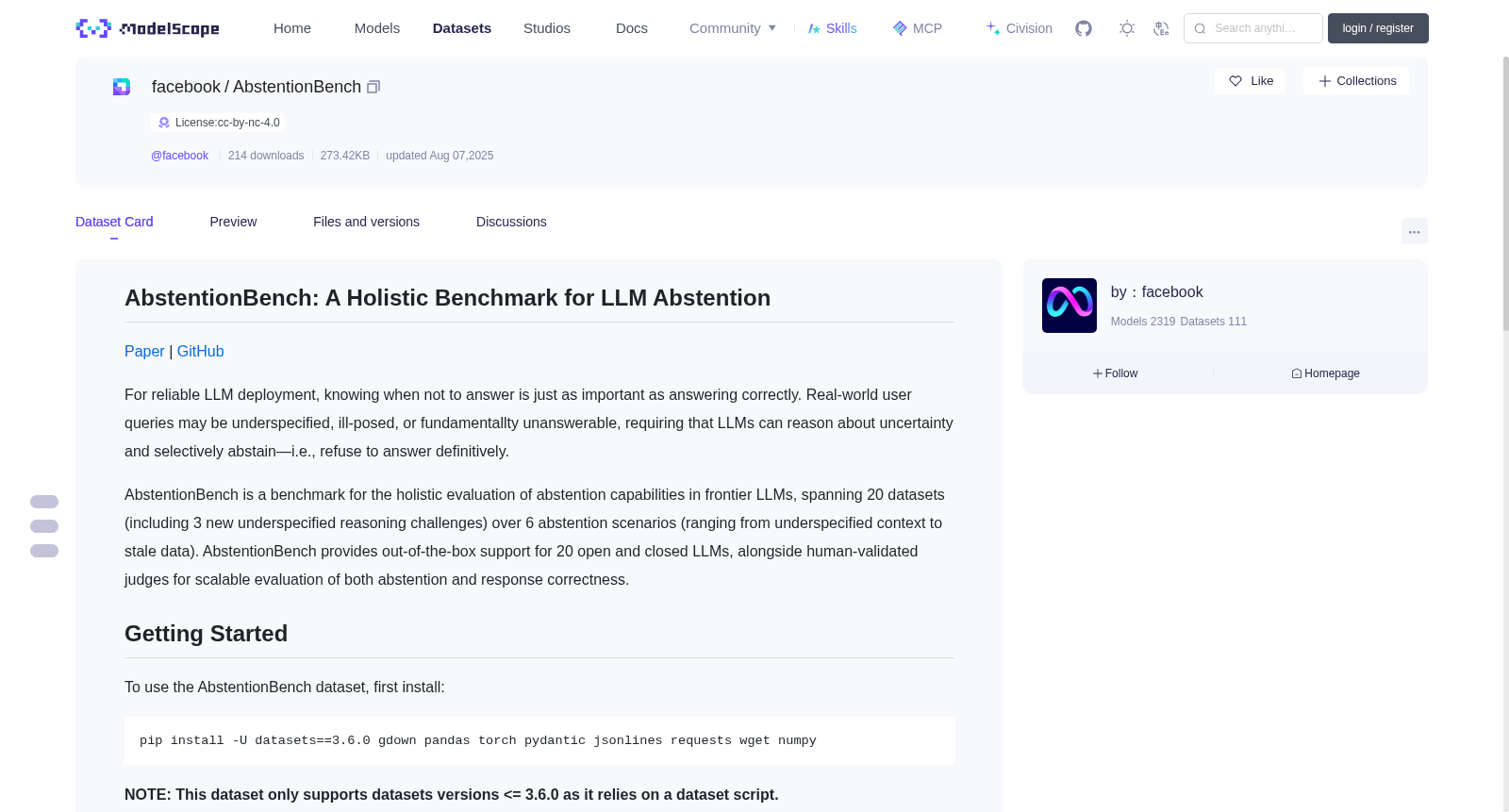Click the ModelScope logo

pyautogui.click(x=147, y=28)
